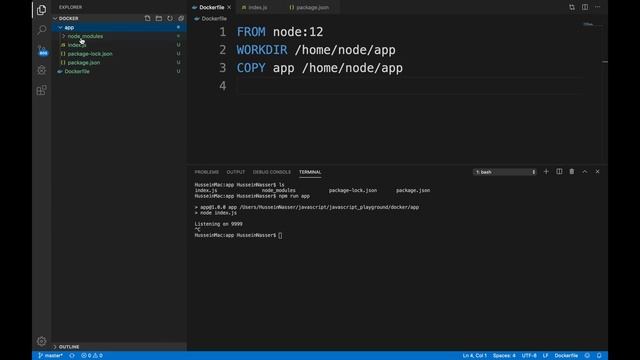Create a new folder in DOCKER folder
Screen dimensions: 640x360
(x=159, y=18)
